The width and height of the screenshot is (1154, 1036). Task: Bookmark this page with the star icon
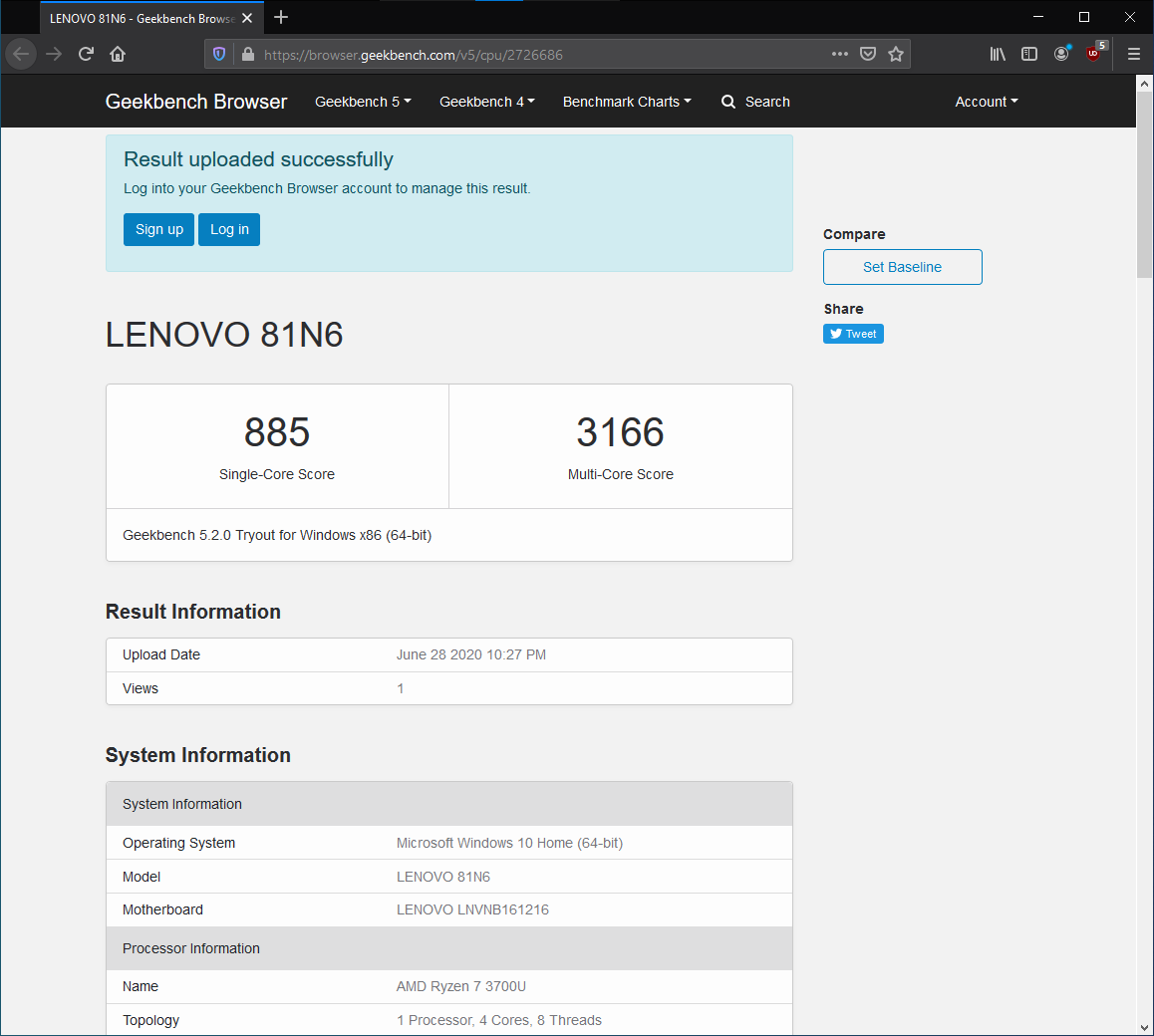pos(896,54)
